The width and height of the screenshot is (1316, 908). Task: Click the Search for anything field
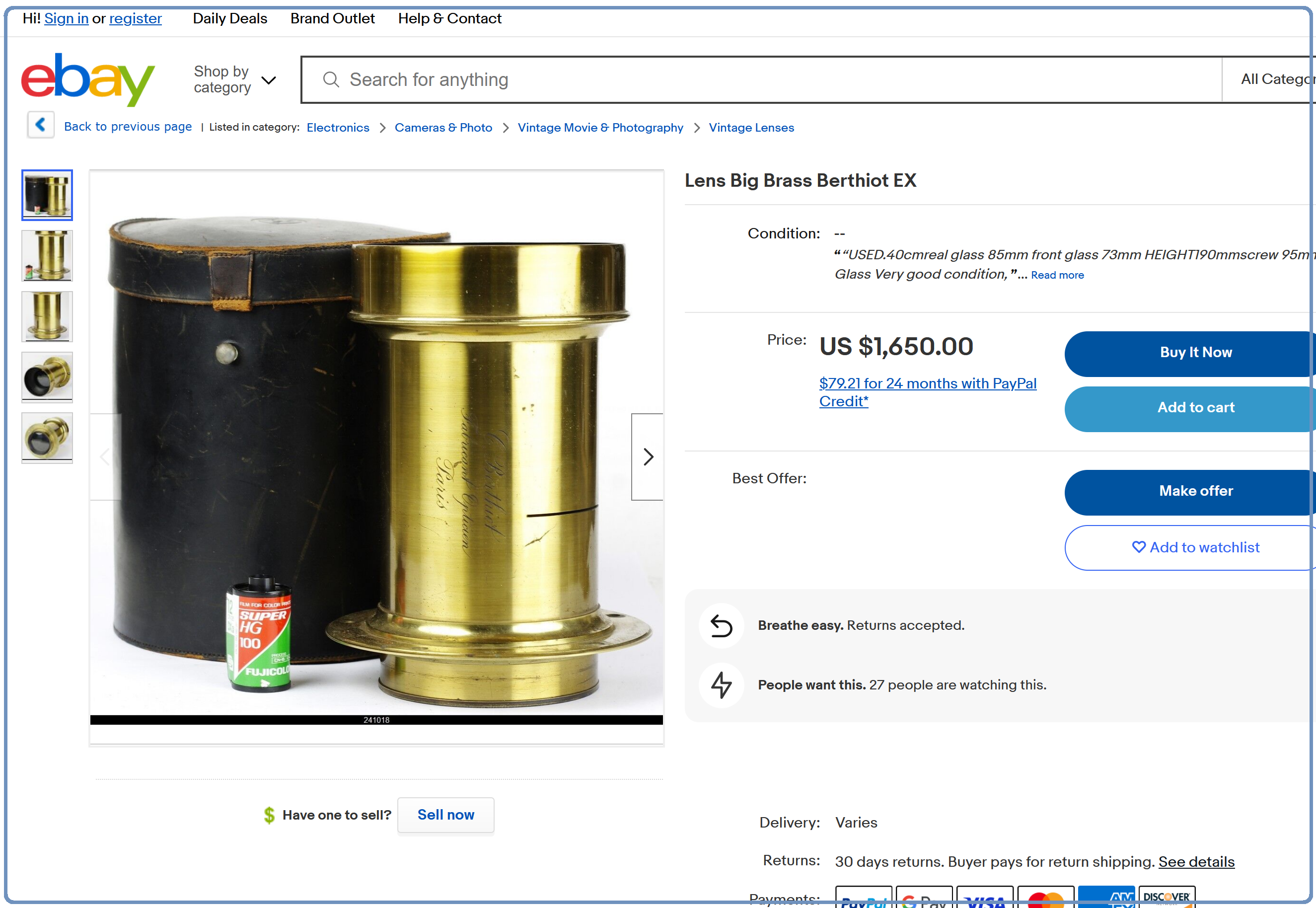[761, 79]
